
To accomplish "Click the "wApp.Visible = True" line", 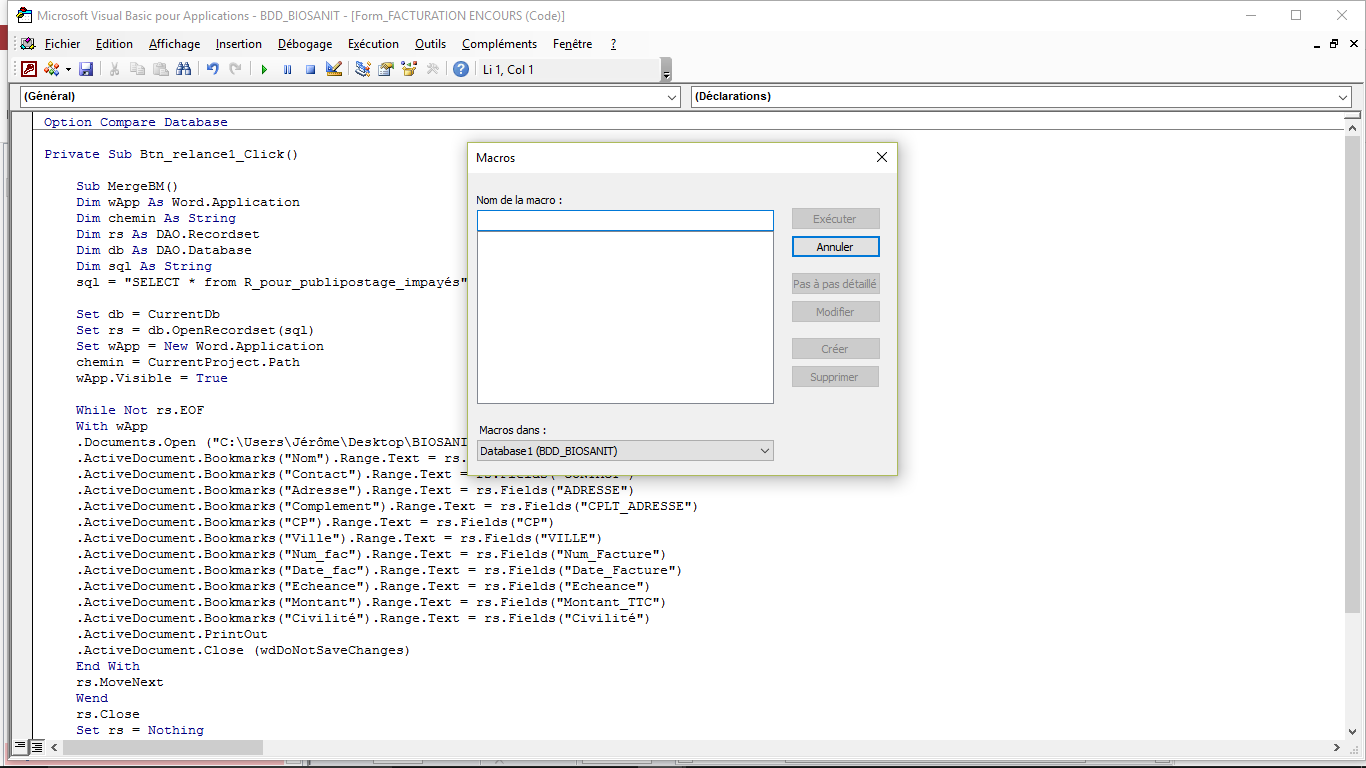I will (x=152, y=378).
